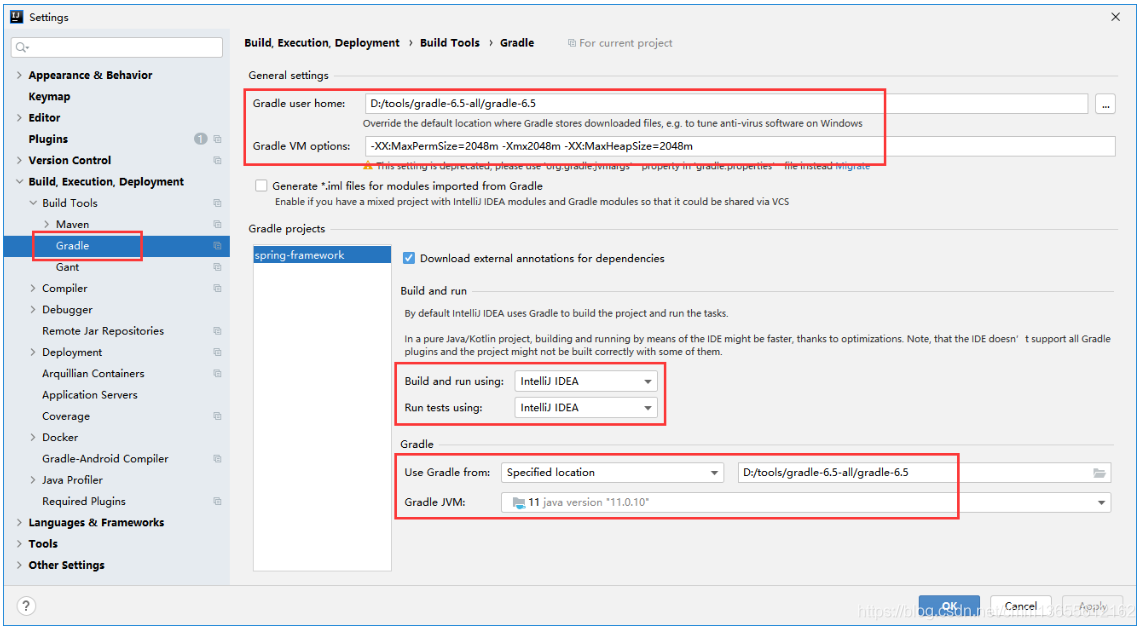Click the project-level icon beside Arquillian Containers
Screen dimensions: 1145x630
point(218,373)
